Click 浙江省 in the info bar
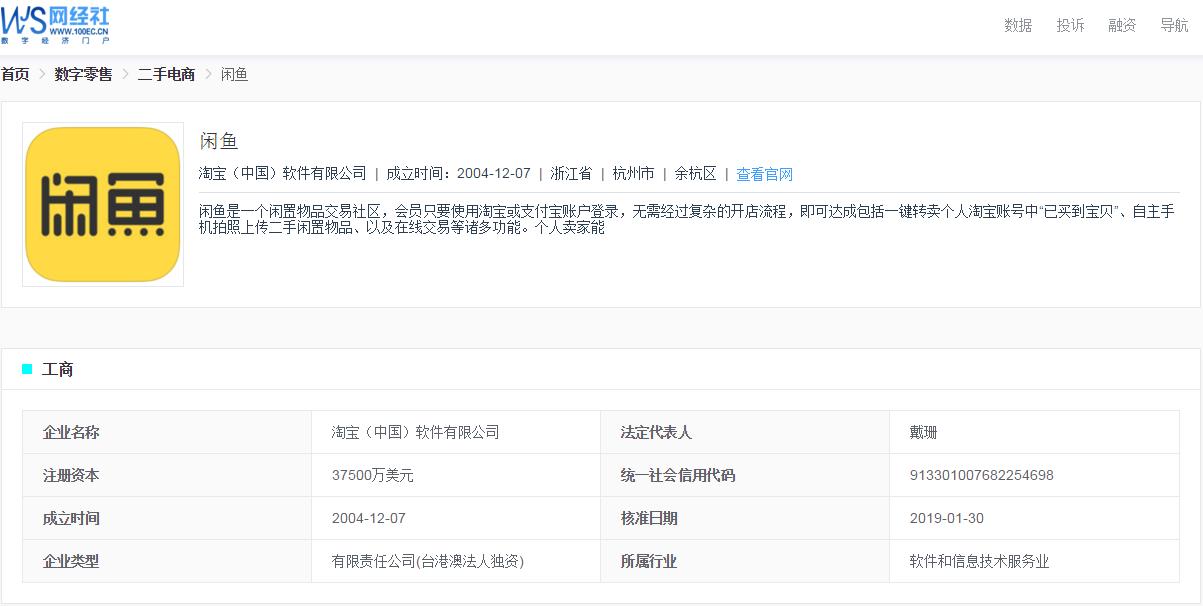 pyautogui.click(x=570, y=173)
